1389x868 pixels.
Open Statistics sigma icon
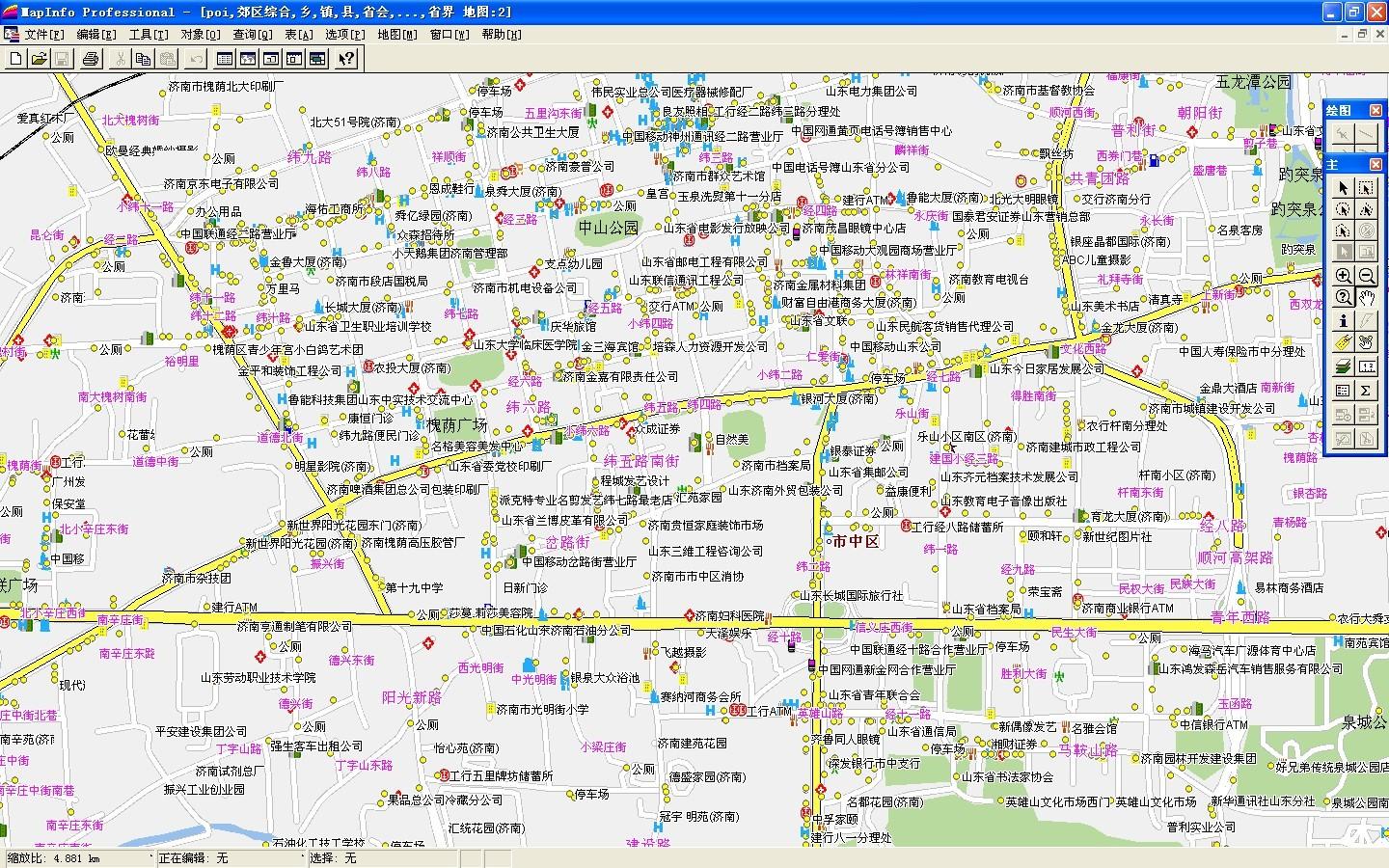point(1367,391)
